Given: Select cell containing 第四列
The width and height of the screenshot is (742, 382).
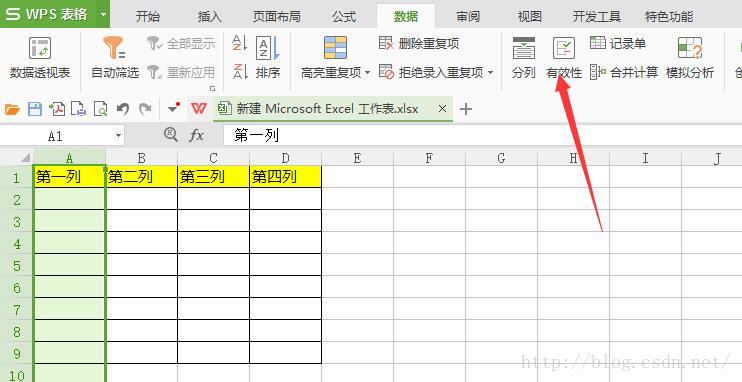Looking at the screenshot, I should [285, 177].
